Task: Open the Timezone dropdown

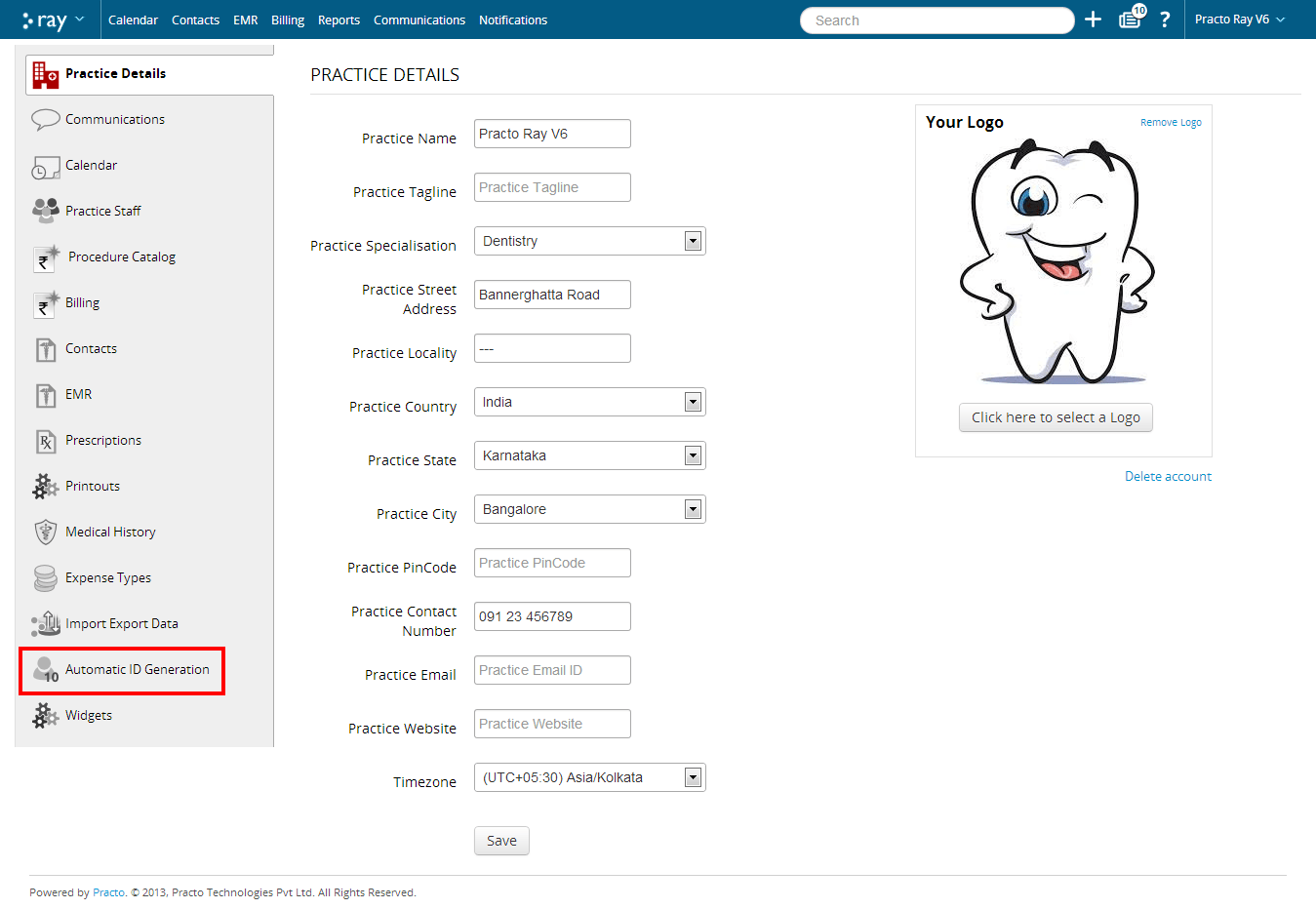Action: [692, 777]
